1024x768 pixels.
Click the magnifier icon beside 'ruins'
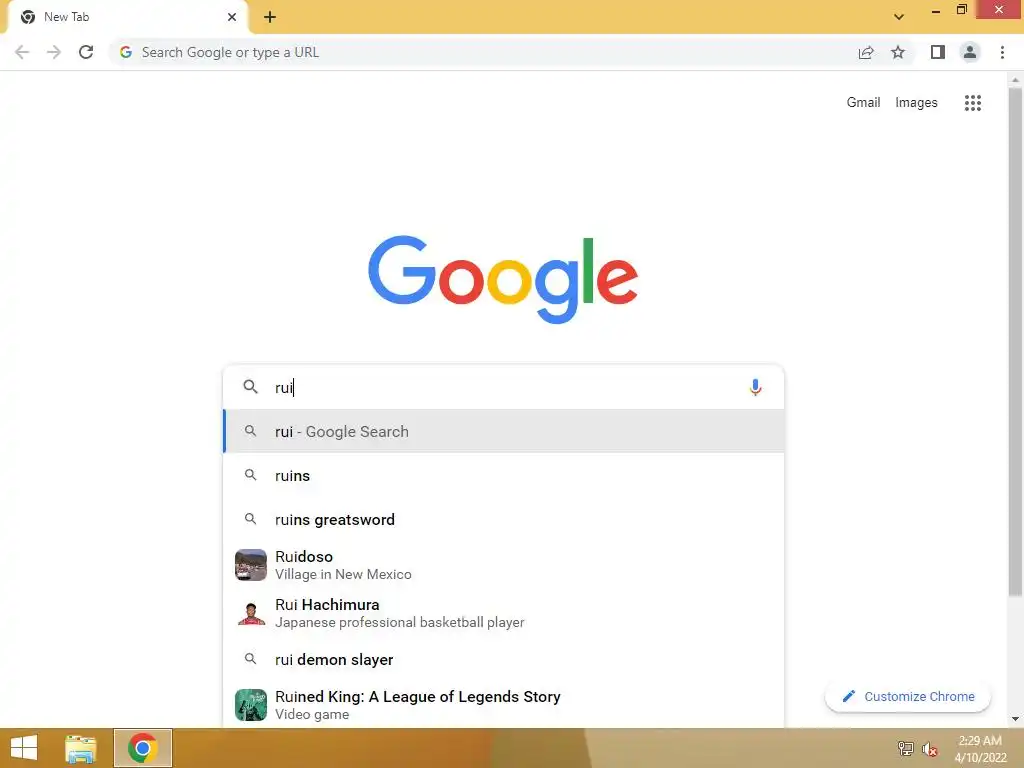point(250,475)
